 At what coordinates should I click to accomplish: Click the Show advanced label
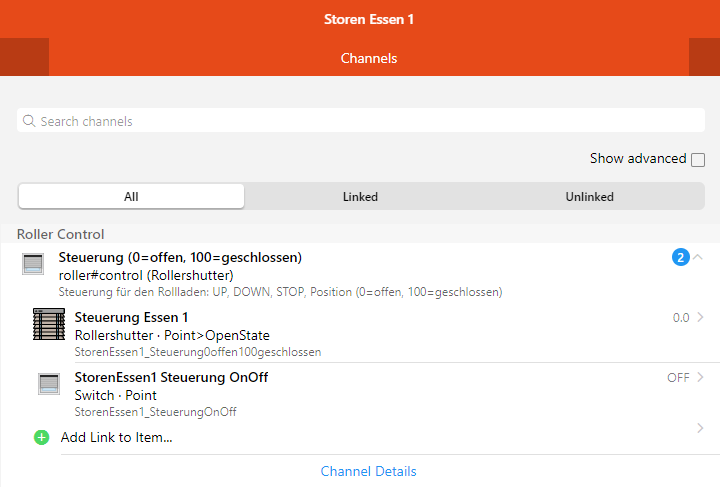tap(638, 158)
